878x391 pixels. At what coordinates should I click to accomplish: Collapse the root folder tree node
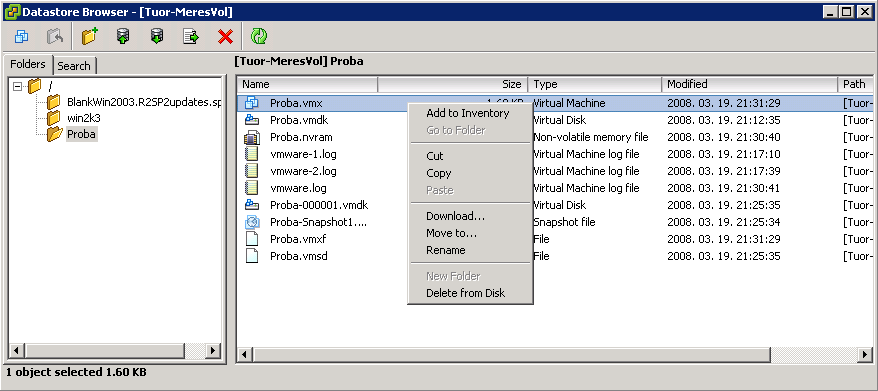[x=18, y=86]
